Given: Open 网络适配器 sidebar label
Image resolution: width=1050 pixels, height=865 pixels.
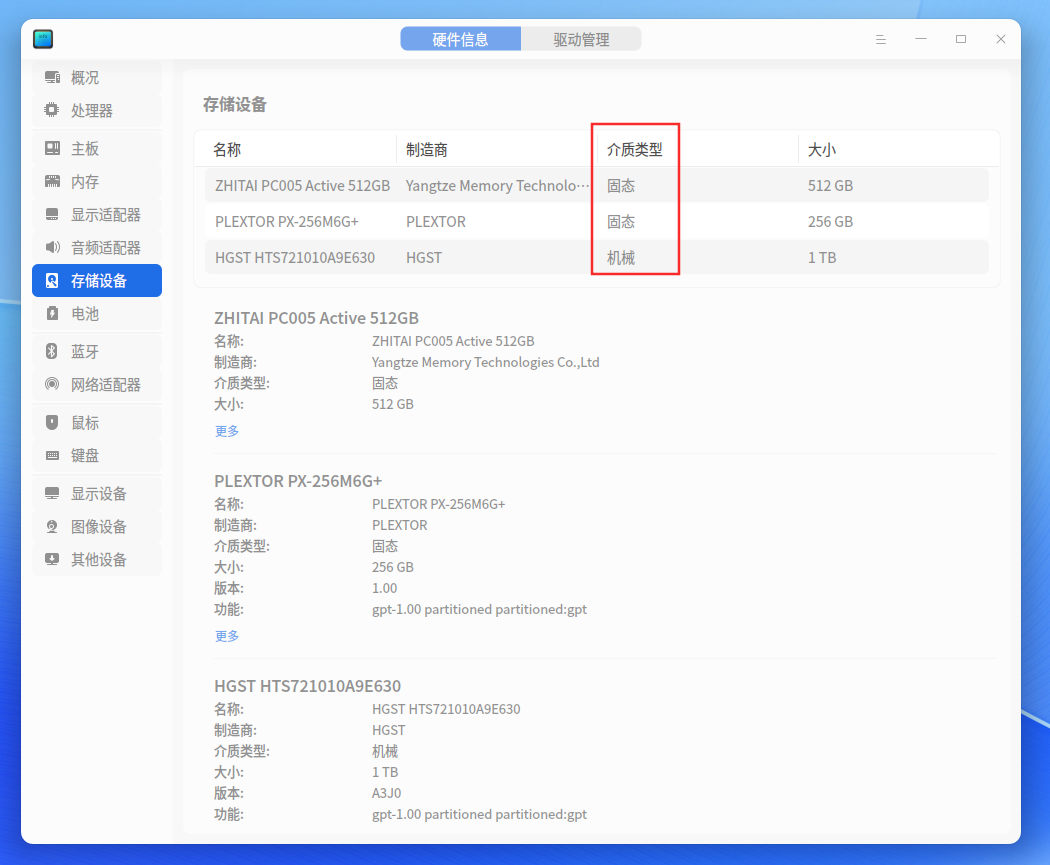Looking at the screenshot, I should (106, 385).
